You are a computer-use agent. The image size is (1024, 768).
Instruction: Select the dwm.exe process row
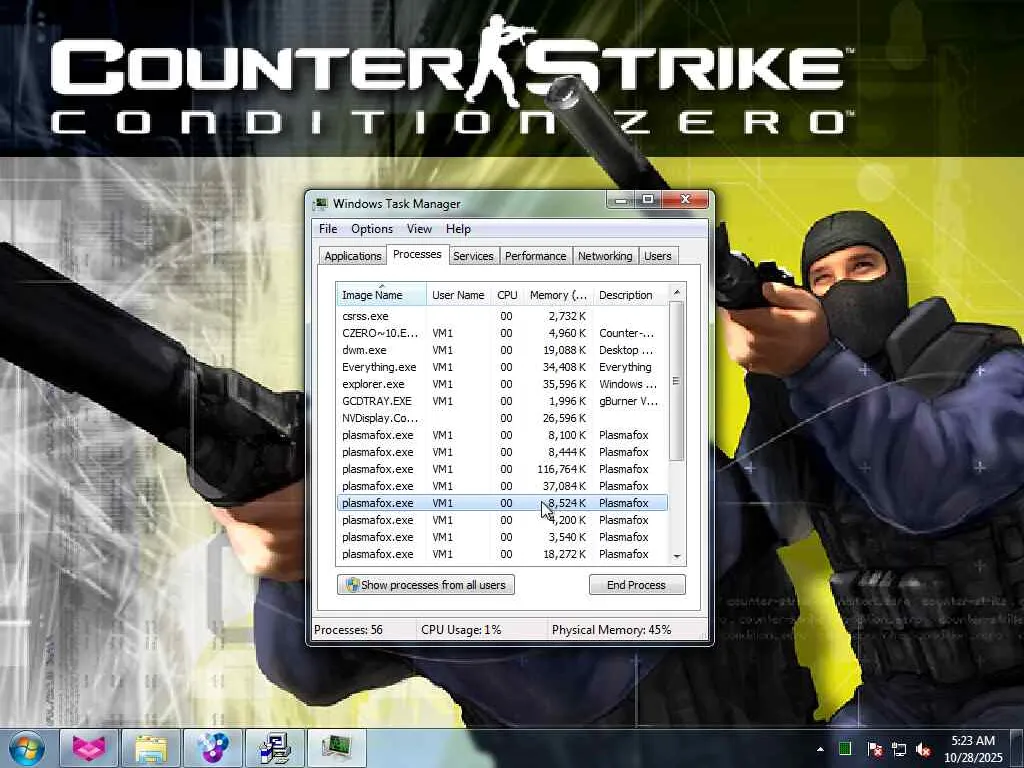click(502, 350)
